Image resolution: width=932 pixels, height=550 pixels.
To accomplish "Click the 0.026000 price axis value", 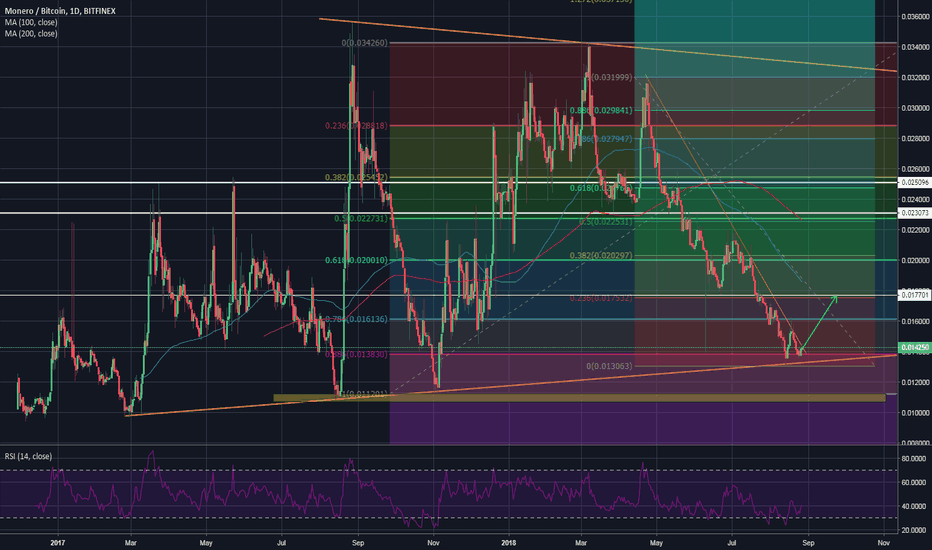I will pyautogui.click(x=915, y=169).
